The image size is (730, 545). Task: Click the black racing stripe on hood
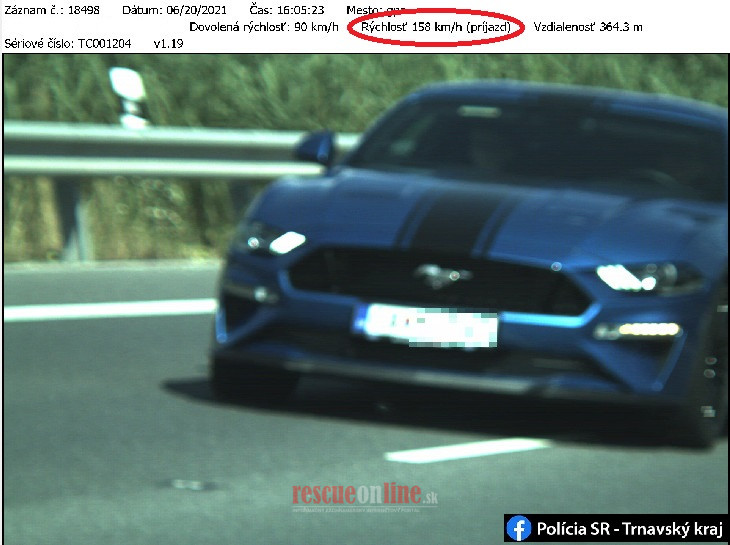pyautogui.click(x=462, y=215)
